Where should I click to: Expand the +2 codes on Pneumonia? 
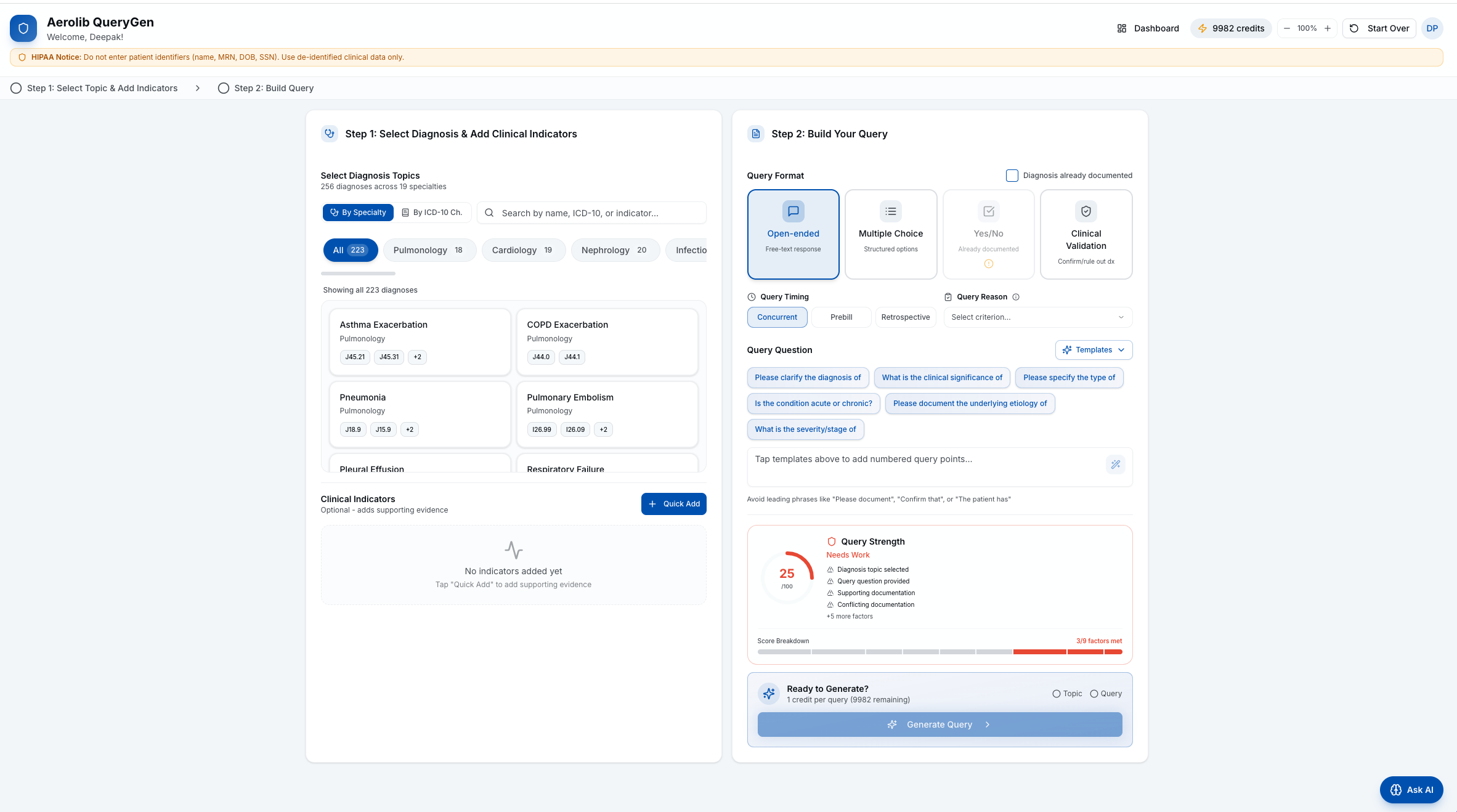[x=409, y=429]
